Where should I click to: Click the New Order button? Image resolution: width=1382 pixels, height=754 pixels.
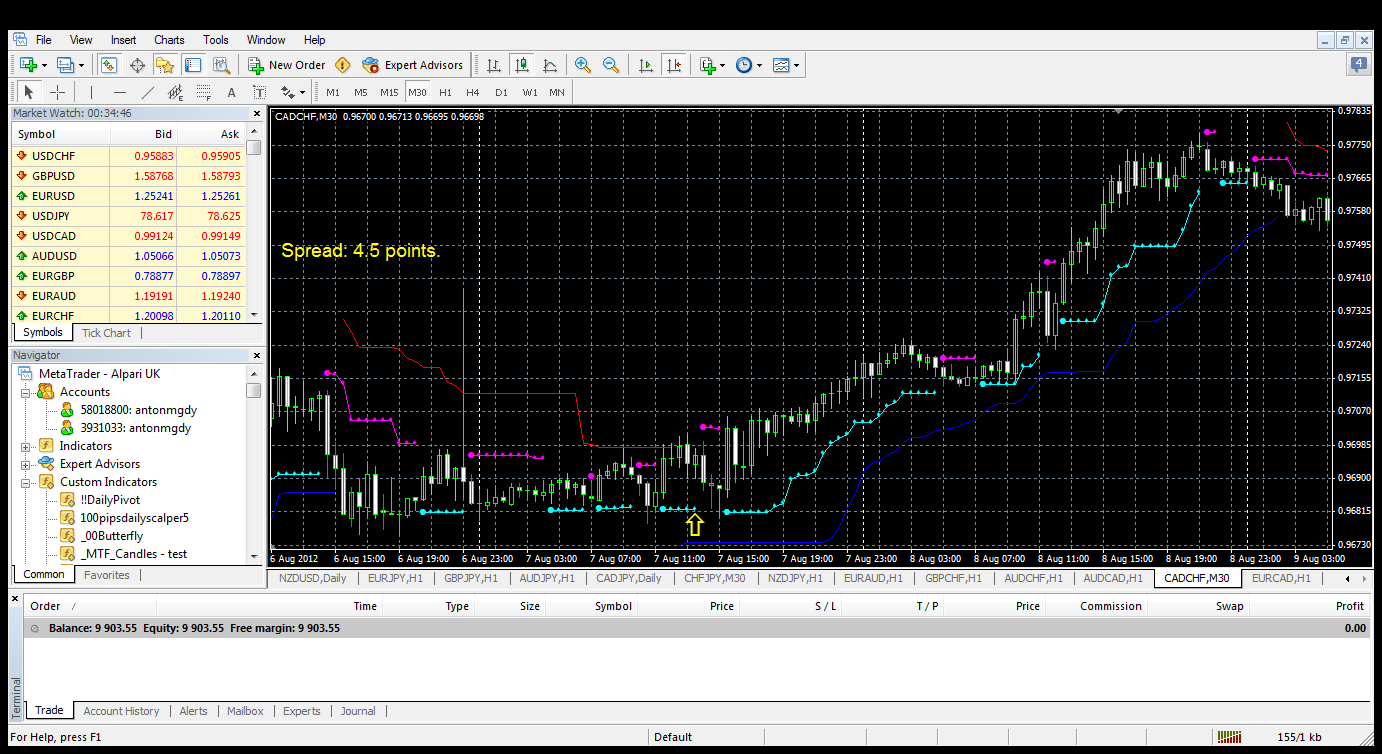(x=288, y=65)
